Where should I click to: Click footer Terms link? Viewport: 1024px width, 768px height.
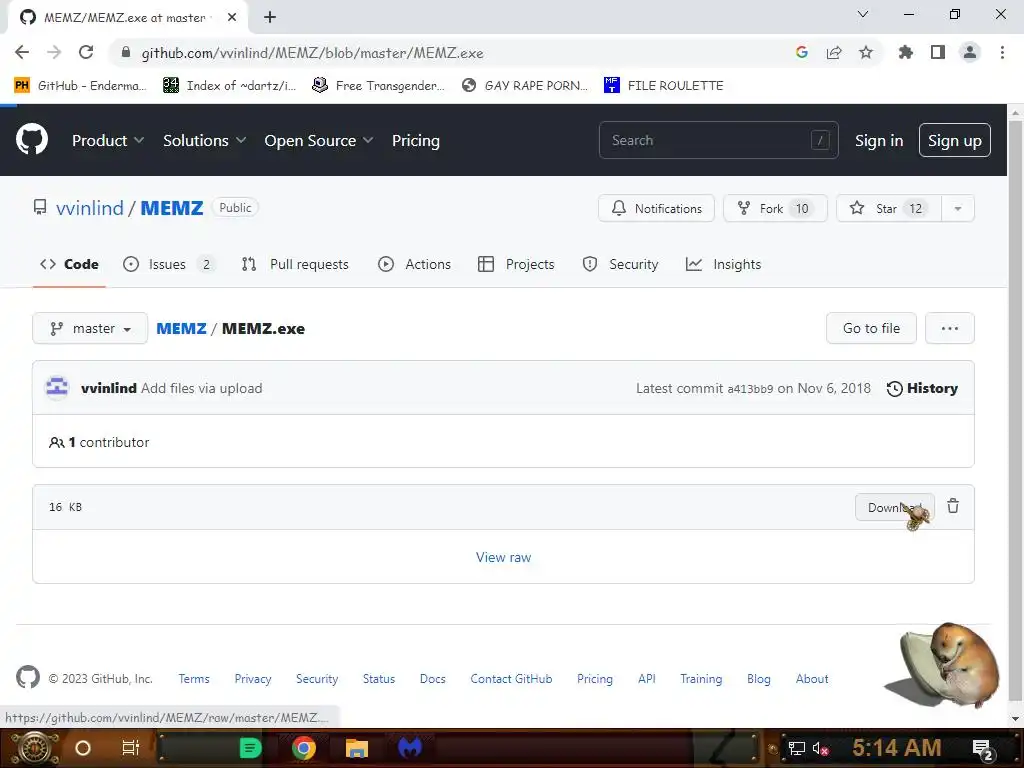tap(194, 679)
